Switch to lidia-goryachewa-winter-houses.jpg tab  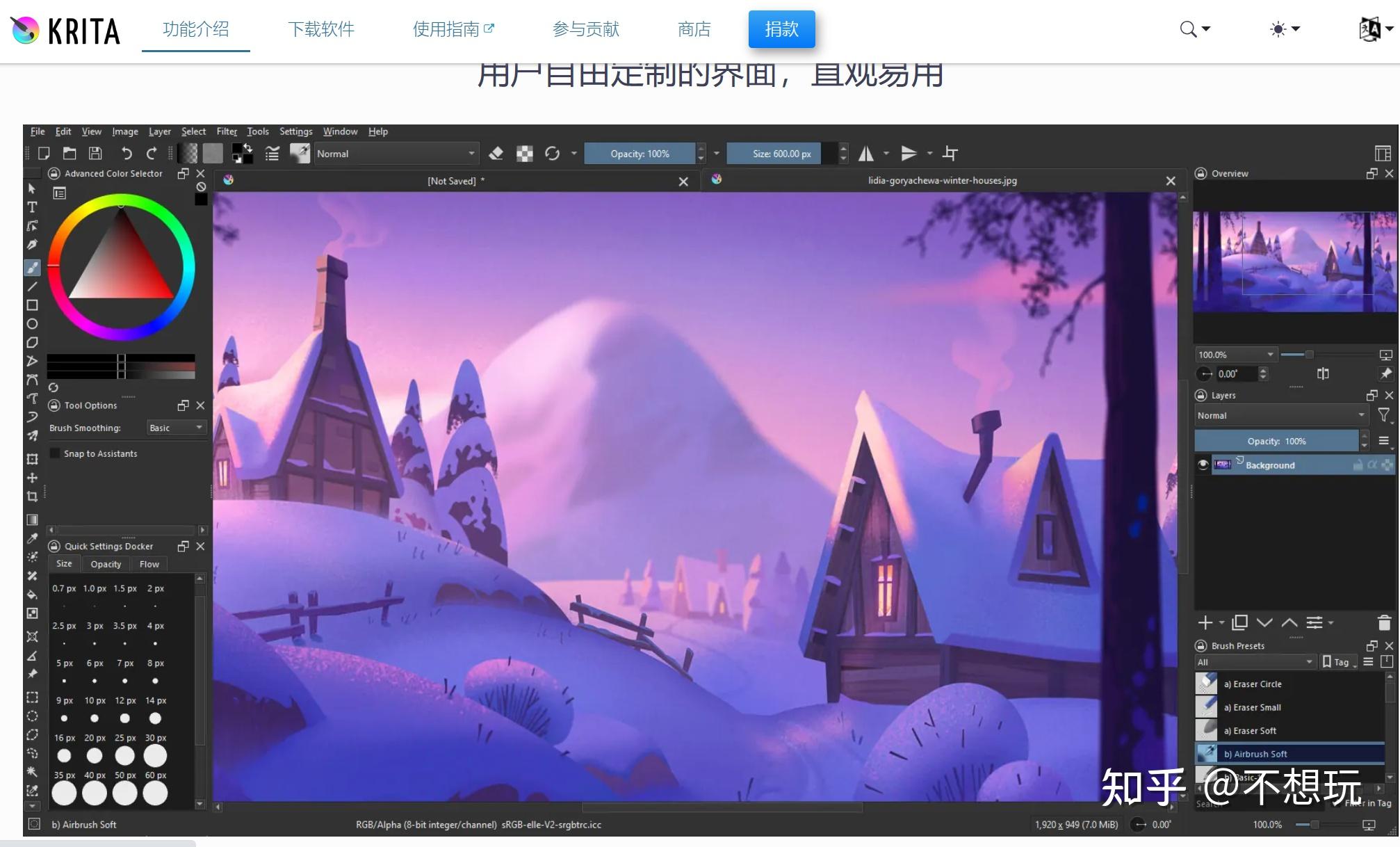point(942,180)
